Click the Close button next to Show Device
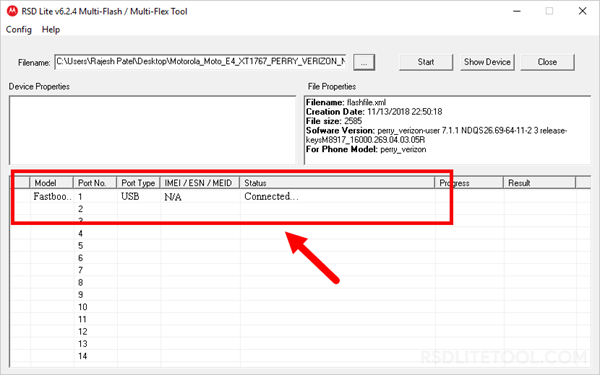 (x=547, y=62)
